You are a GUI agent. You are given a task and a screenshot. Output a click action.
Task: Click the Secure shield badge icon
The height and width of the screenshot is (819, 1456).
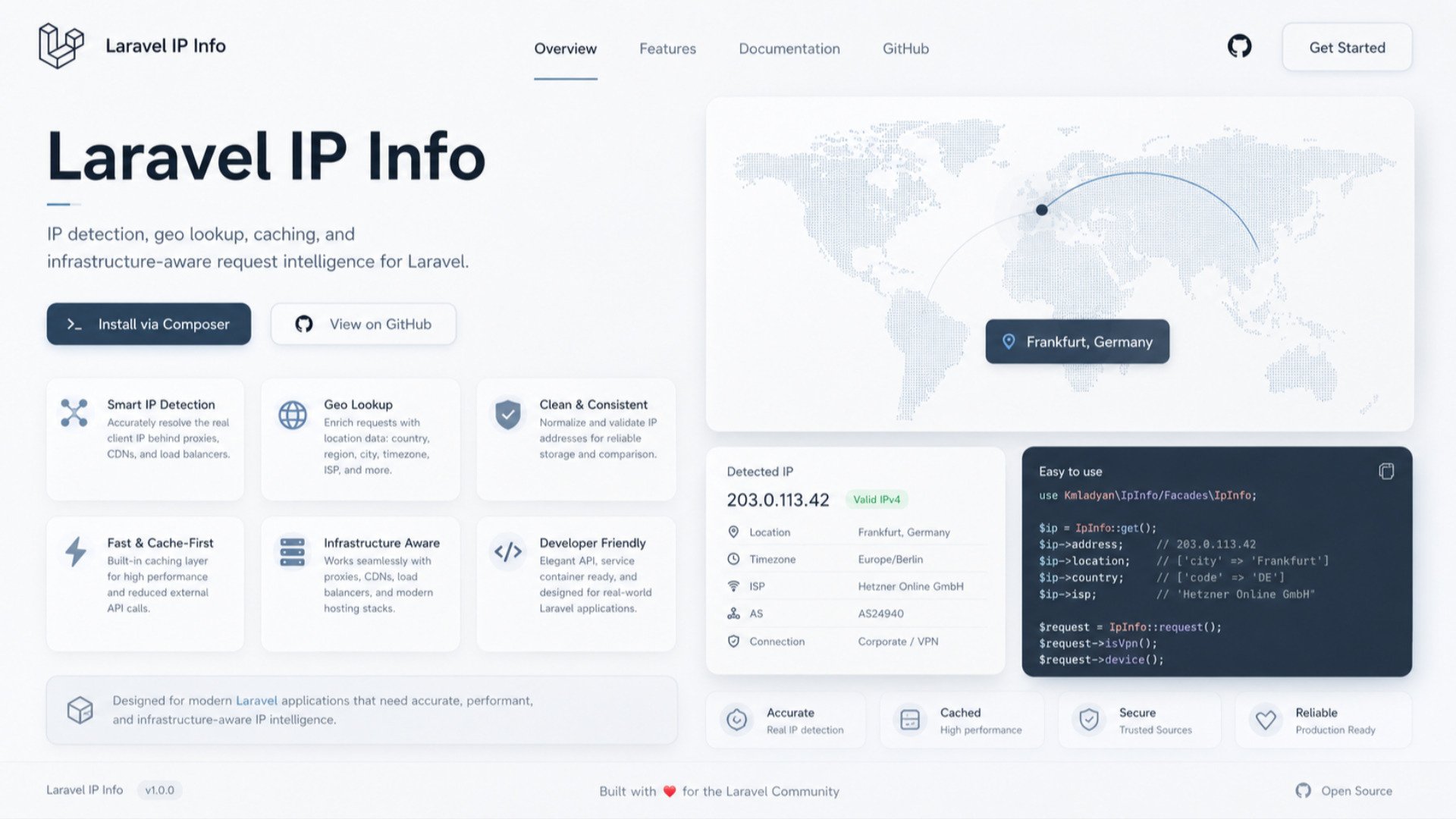pos(1089,720)
